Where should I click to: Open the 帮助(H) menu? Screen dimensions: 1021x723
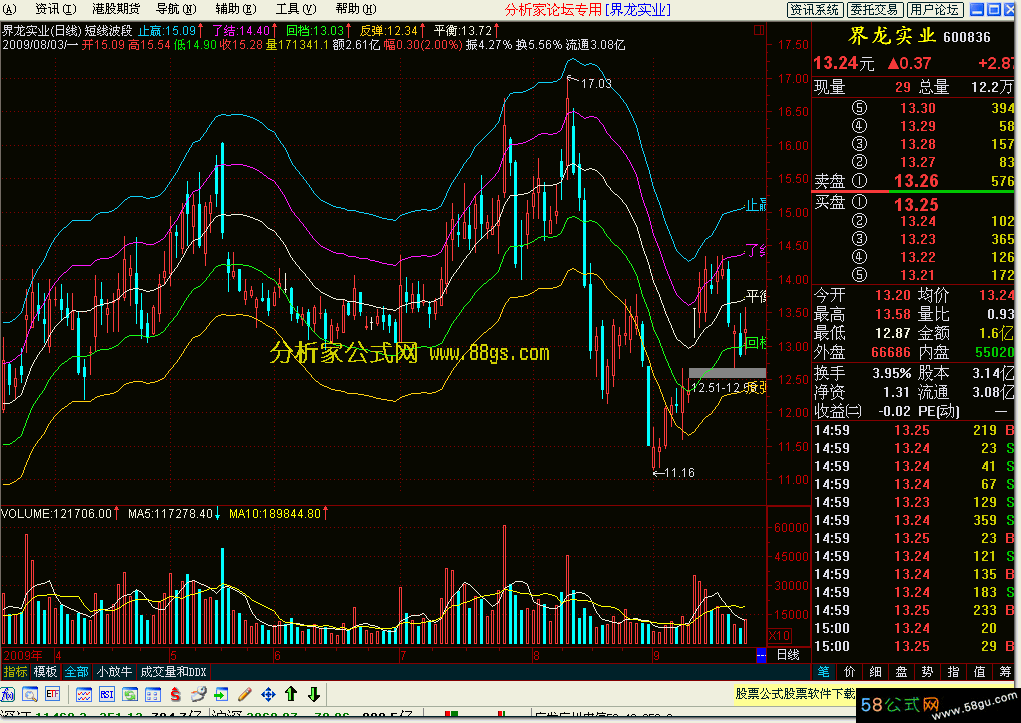pos(356,8)
